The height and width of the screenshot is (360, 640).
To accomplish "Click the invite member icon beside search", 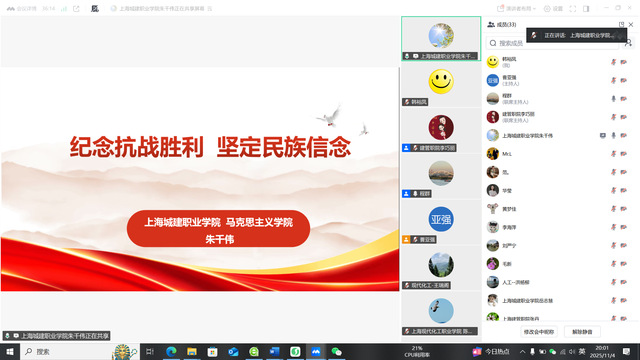I will point(628,43).
